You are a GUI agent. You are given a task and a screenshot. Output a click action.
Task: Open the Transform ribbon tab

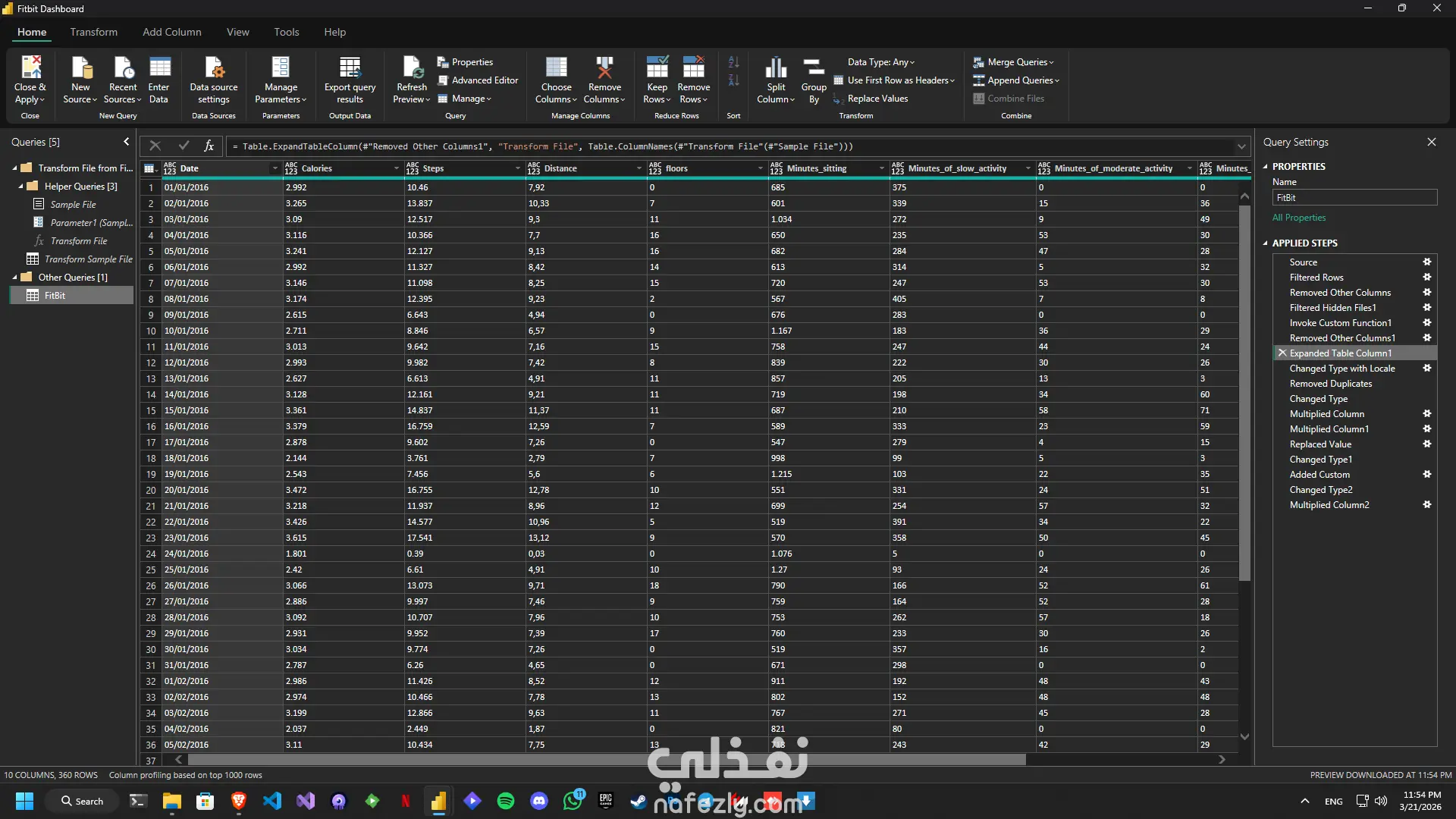point(93,32)
